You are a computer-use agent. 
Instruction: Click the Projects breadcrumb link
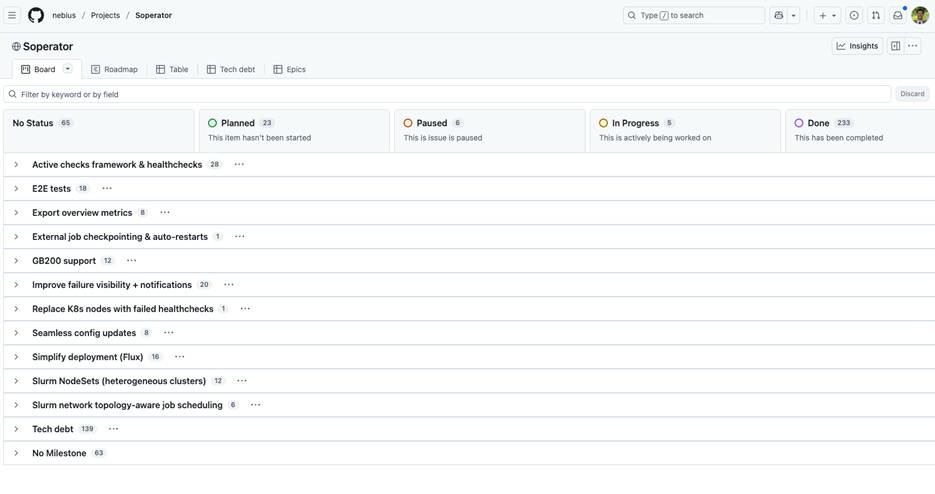tap(105, 16)
